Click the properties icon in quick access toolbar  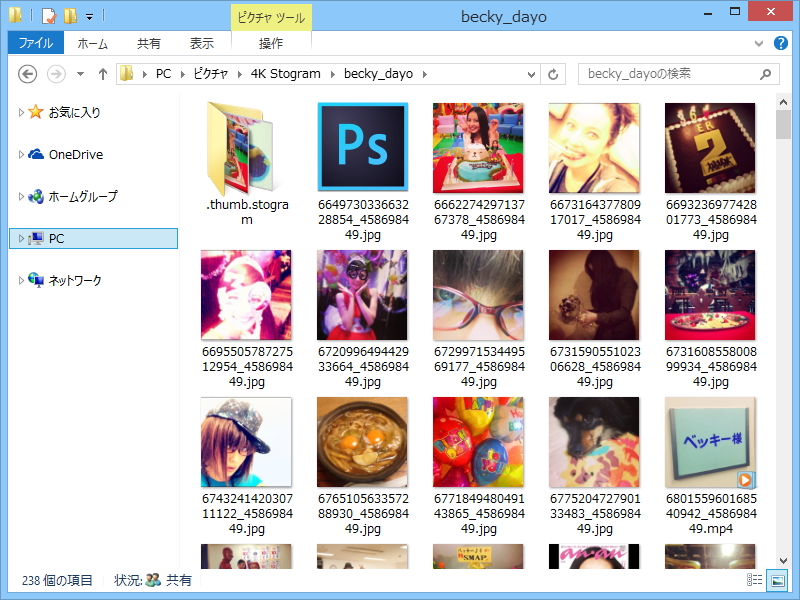[48, 16]
